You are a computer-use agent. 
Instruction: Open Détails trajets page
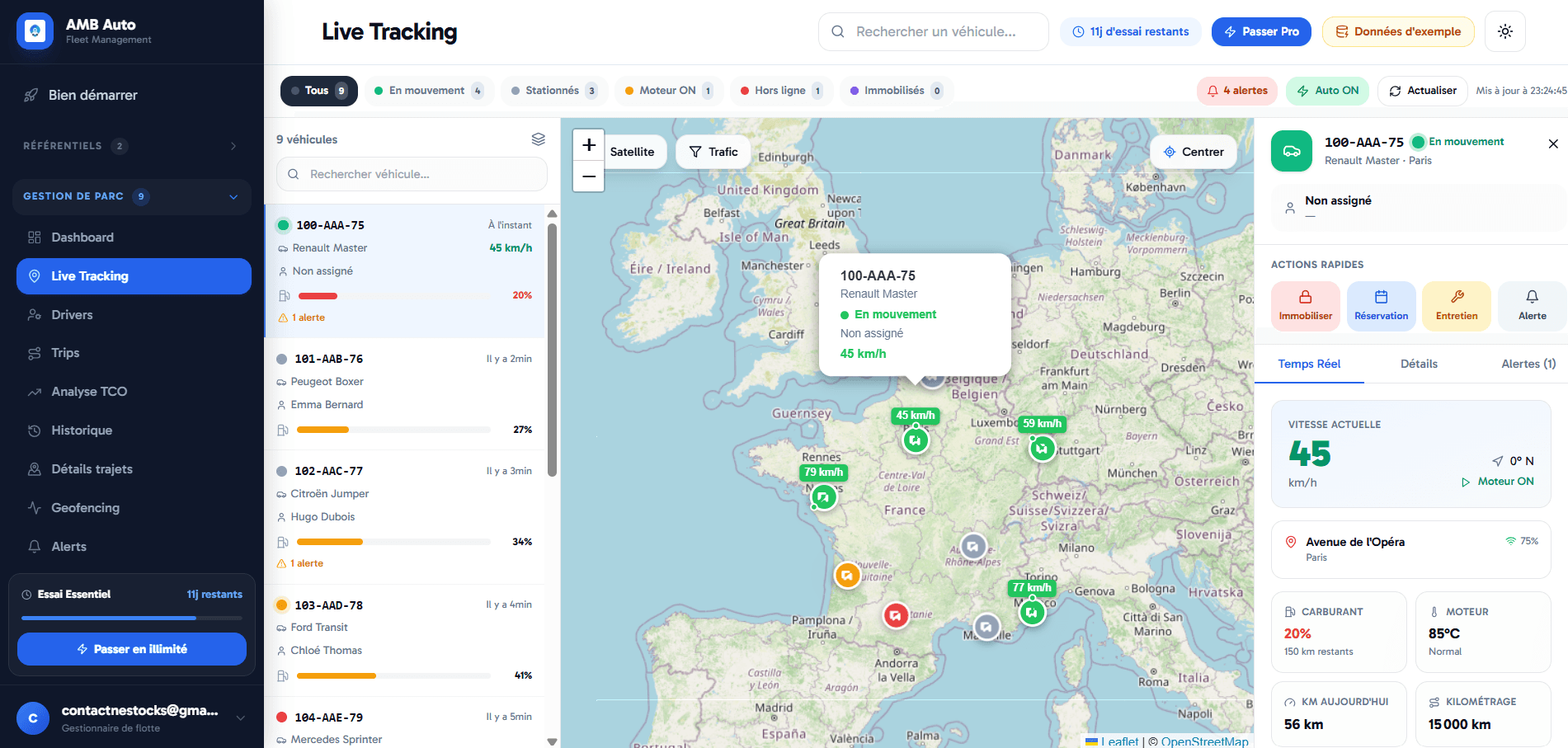(x=134, y=469)
